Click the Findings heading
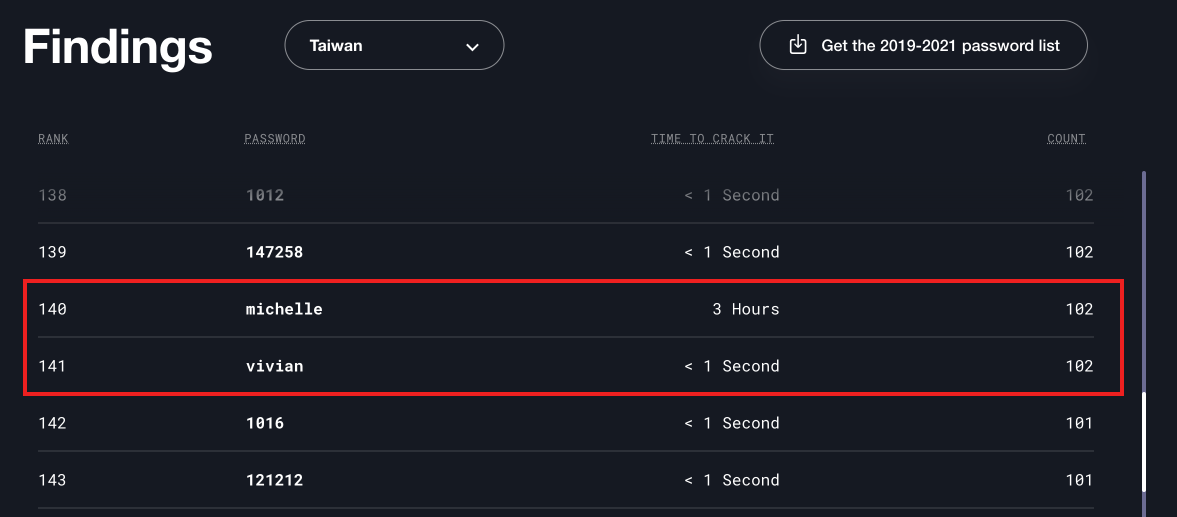1177x517 pixels. coord(118,47)
